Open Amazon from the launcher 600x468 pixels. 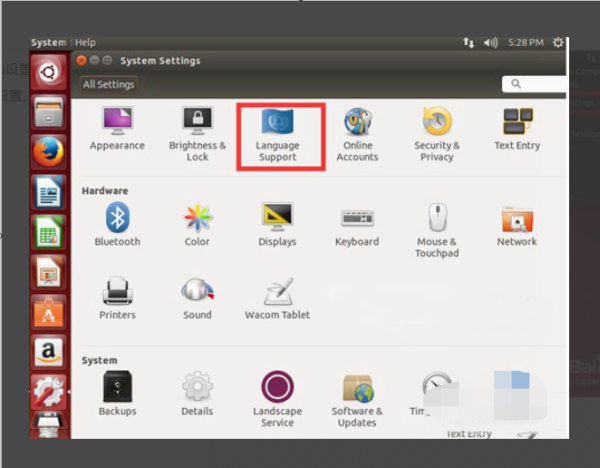[49, 352]
